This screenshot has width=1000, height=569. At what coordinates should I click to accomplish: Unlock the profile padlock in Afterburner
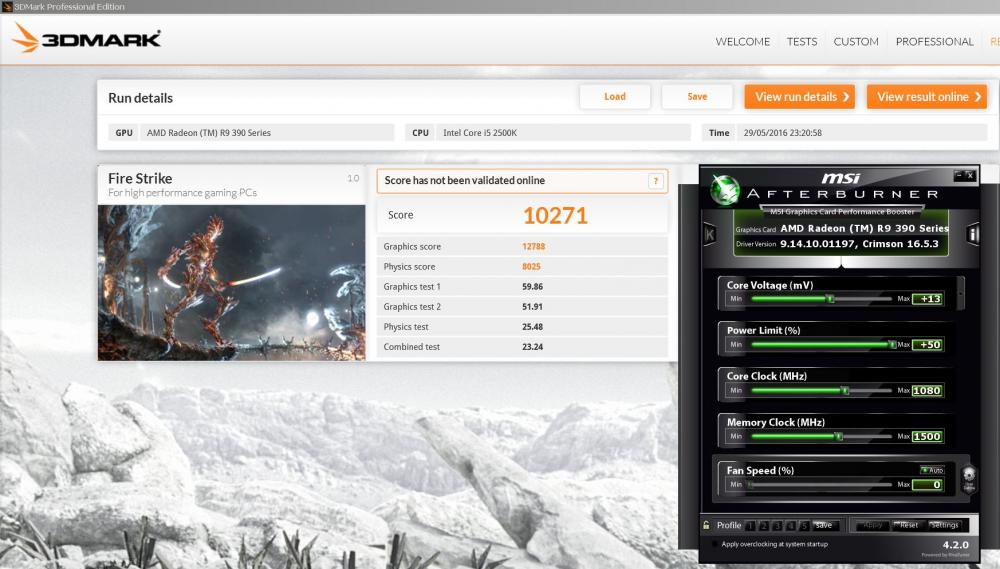(706, 526)
